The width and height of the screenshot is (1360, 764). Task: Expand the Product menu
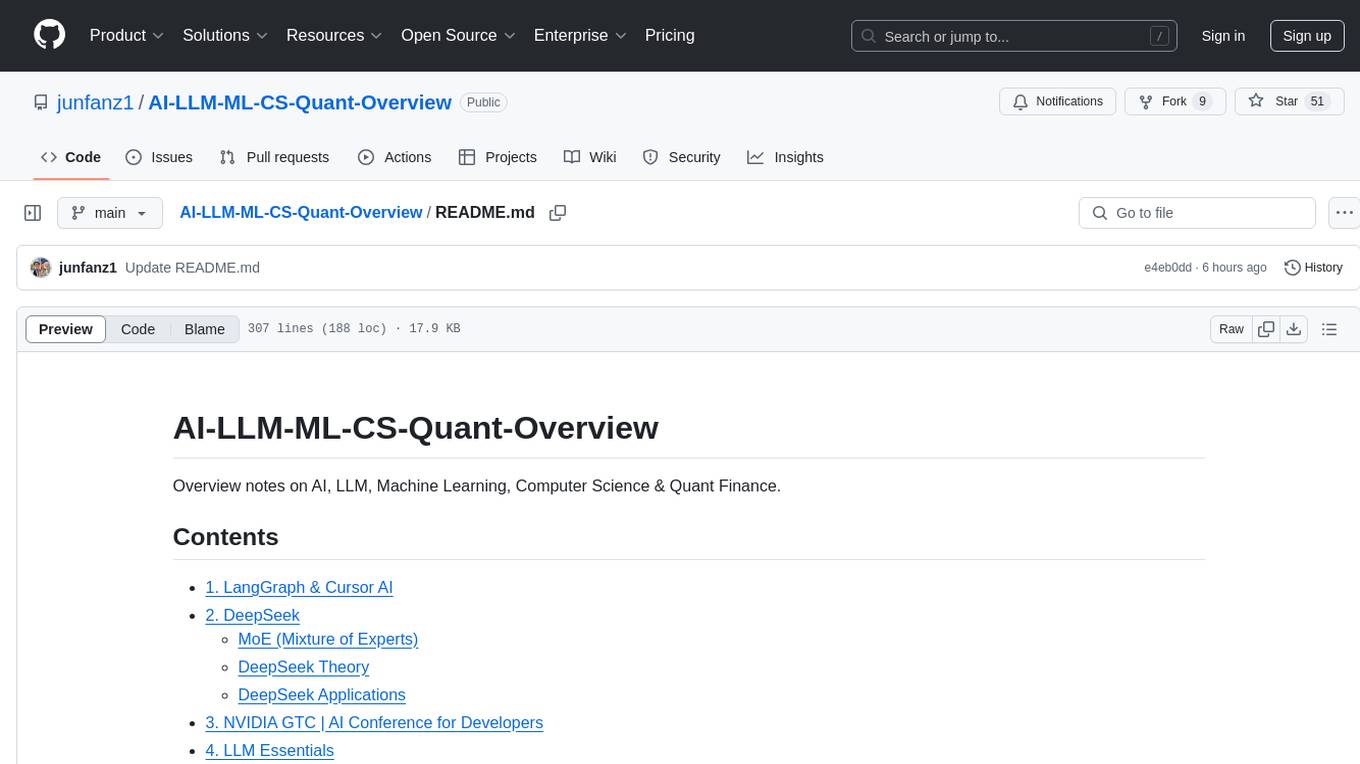(127, 35)
